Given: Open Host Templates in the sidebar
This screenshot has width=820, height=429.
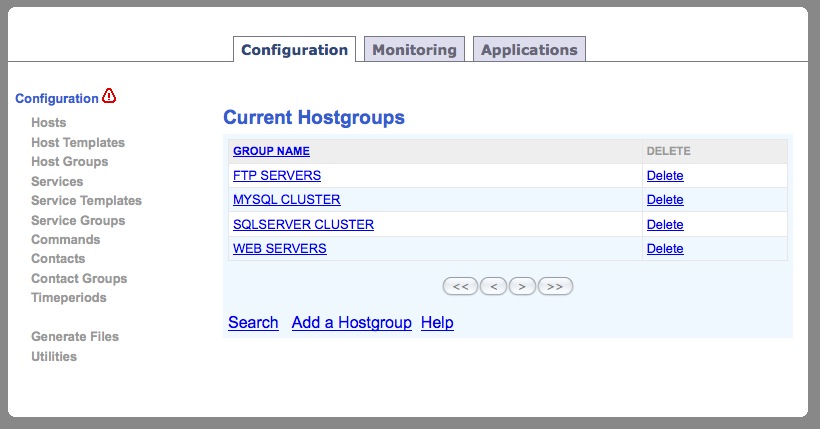Looking at the screenshot, I should pos(78,142).
